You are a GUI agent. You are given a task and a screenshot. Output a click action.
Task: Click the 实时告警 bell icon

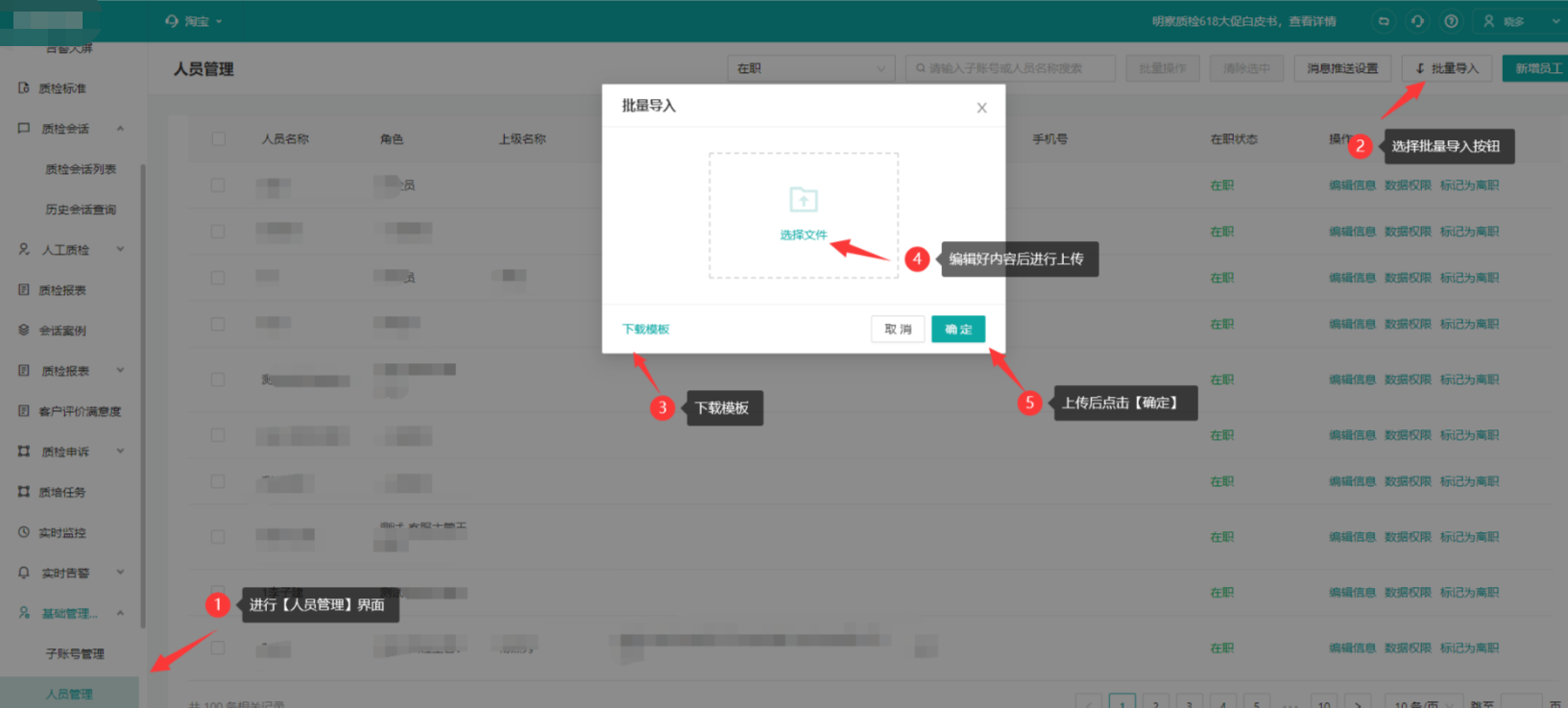pos(24,572)
